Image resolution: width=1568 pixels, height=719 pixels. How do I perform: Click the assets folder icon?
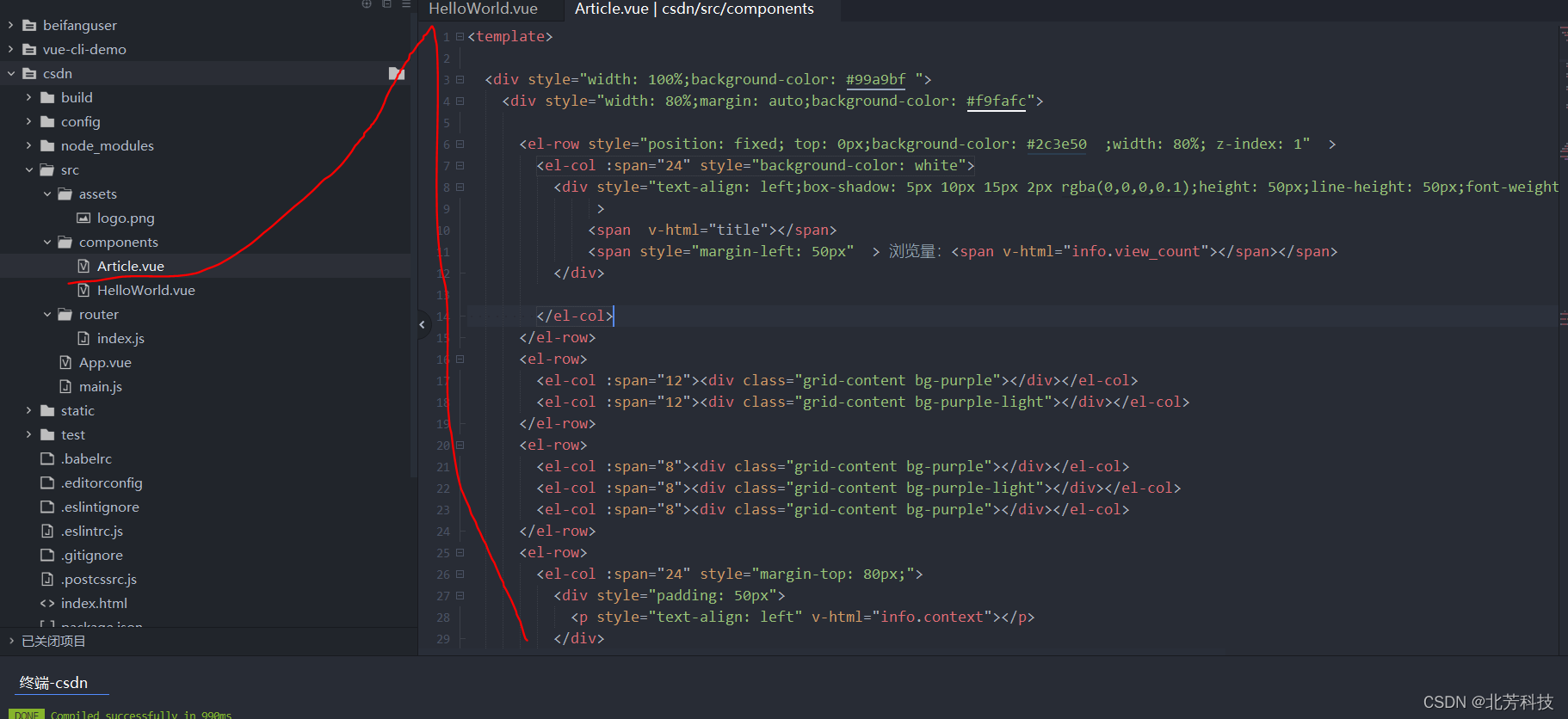(65, 194)
